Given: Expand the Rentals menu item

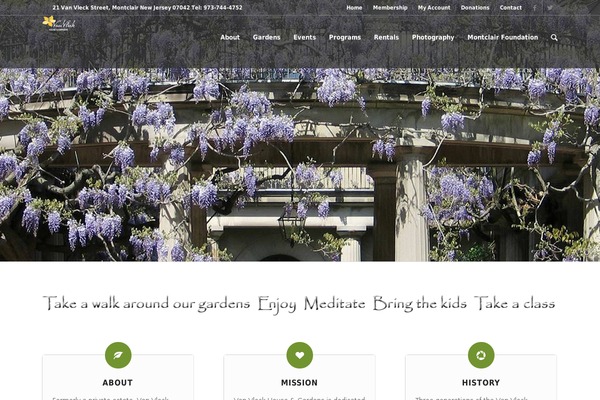Looking at the screenshot, I should point(386,37).
